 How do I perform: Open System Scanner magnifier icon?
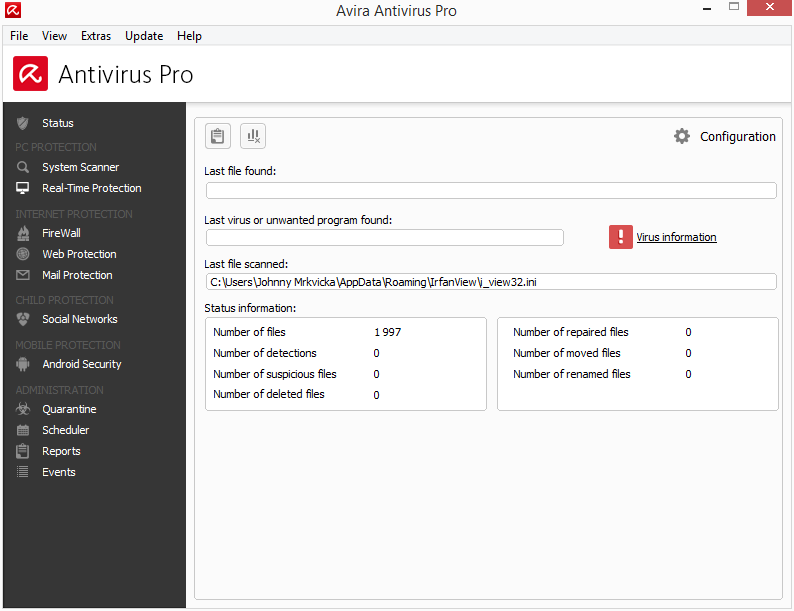pyautogui.click(x=22, y=167)
